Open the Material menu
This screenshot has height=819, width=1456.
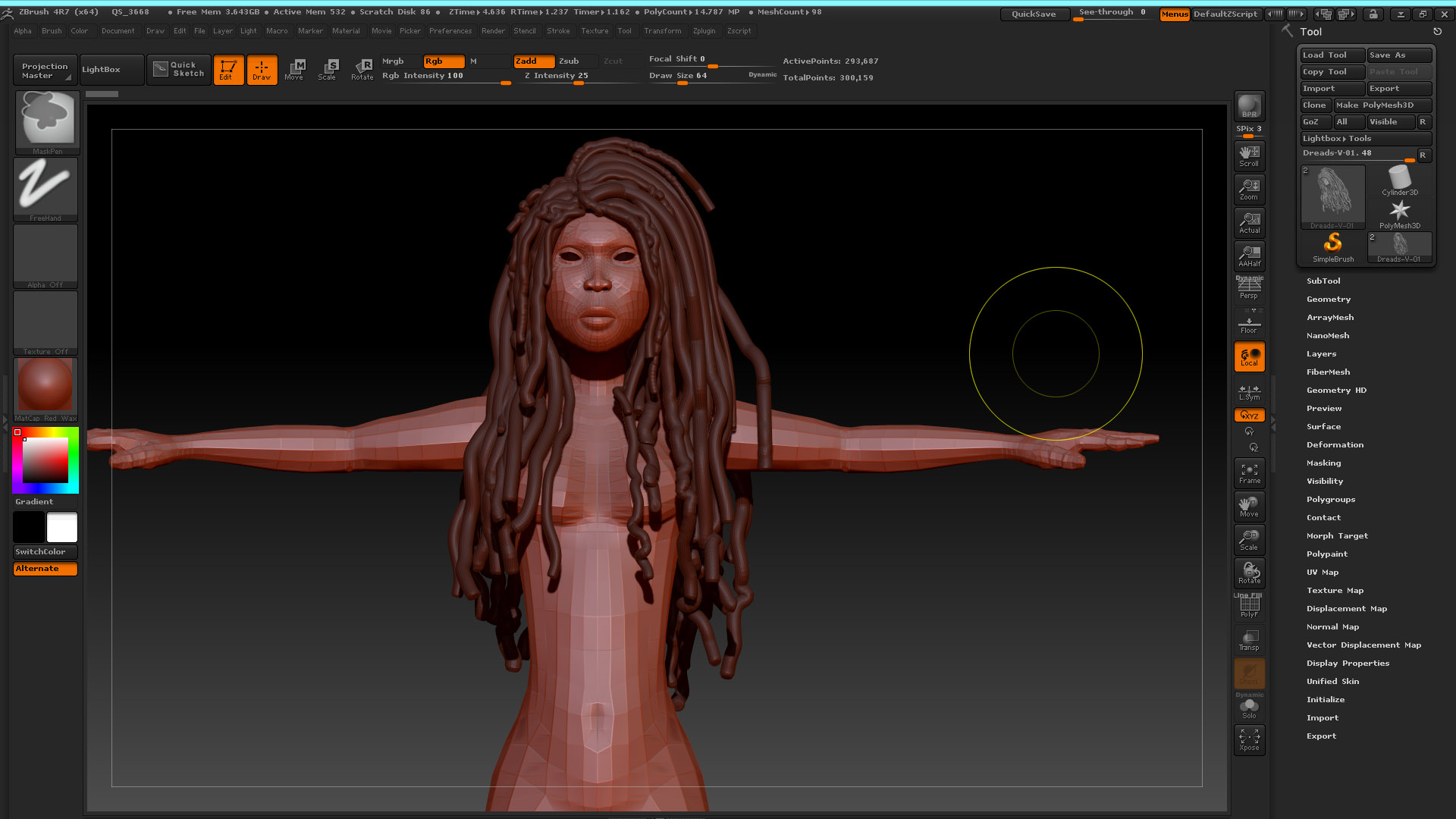point(346,31)
